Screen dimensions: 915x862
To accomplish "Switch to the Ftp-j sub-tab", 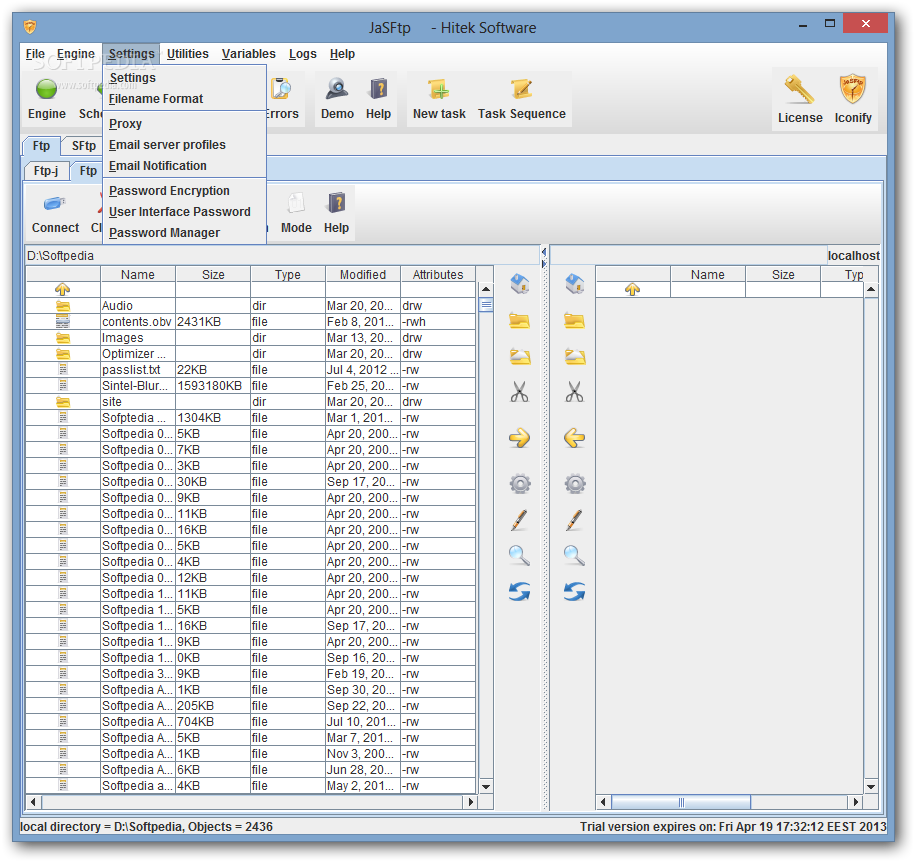I will [x=46, y=171].
